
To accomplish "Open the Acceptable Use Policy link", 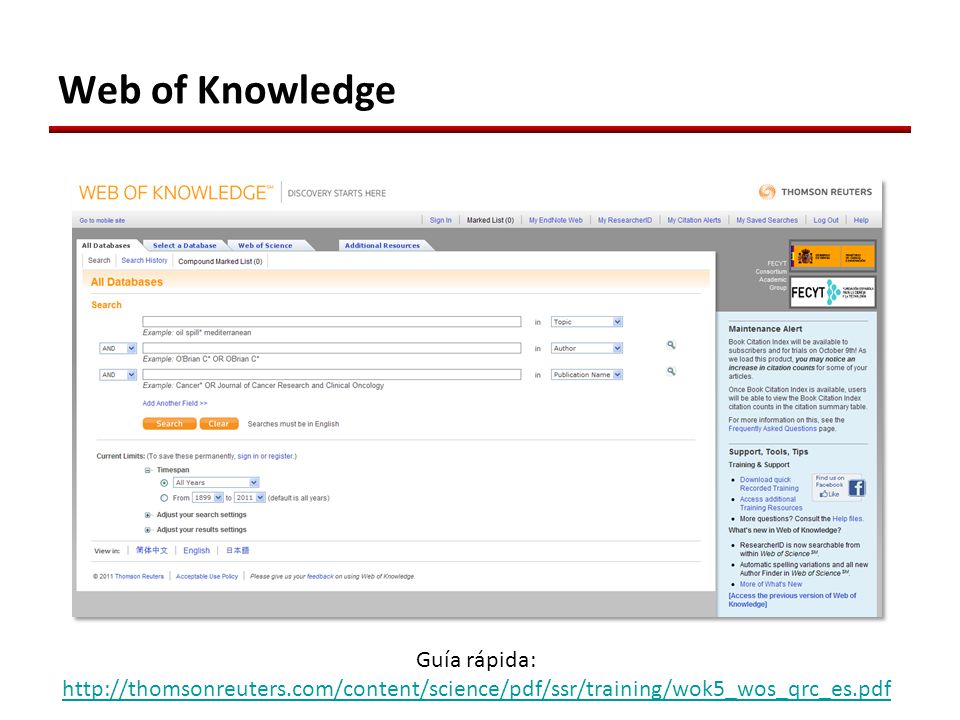I will (x=207, y=577).
